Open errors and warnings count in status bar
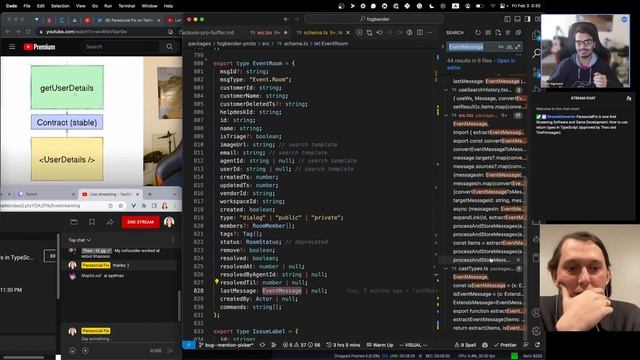640x360 pixels. (x=302, y=345)
